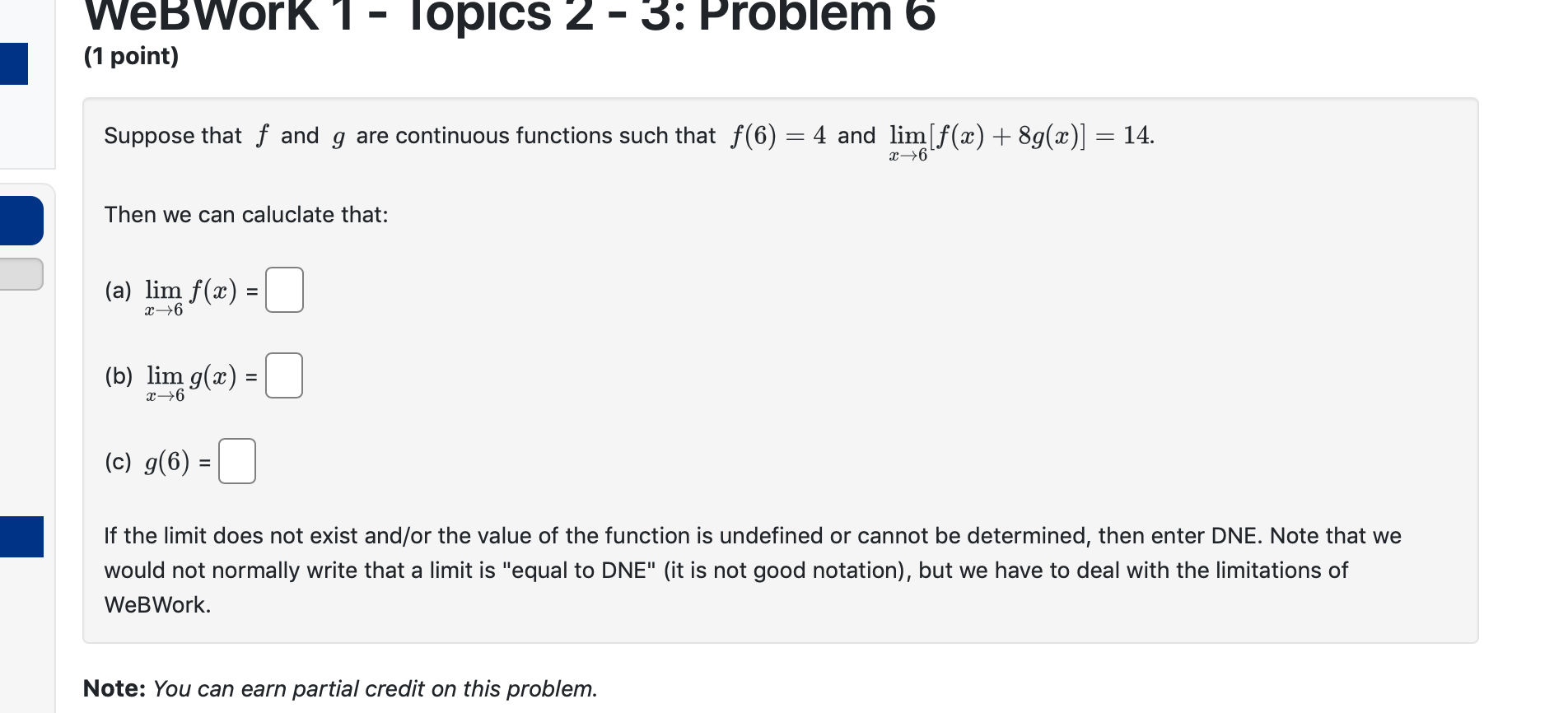1568x713 pixels.
Task: Select the top blue sidebar icon
Action: pos(14,63)
